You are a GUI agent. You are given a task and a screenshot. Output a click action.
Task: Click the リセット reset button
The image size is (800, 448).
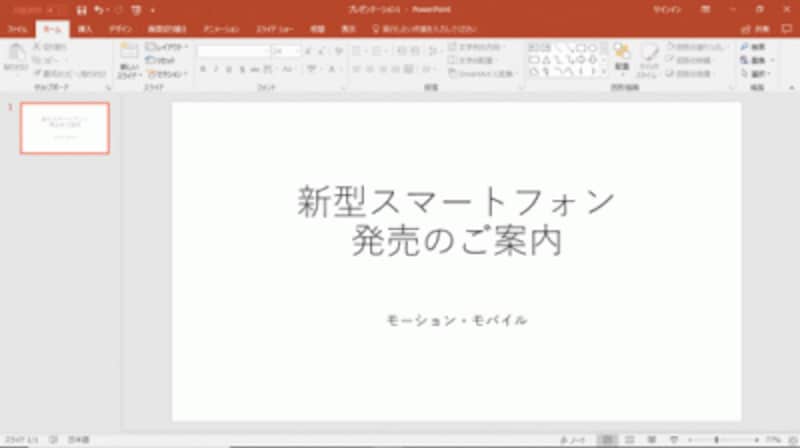tap(160, 60)
